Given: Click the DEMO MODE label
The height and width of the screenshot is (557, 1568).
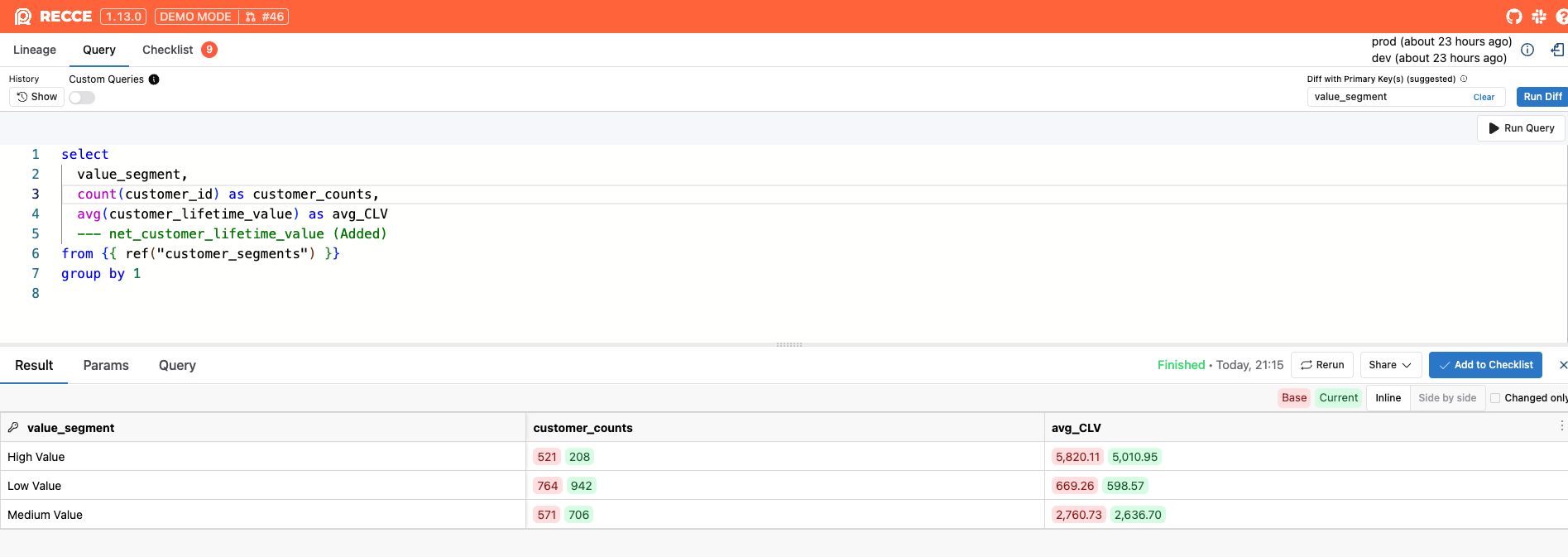Looking at the screenshot, I should point(196,17).
